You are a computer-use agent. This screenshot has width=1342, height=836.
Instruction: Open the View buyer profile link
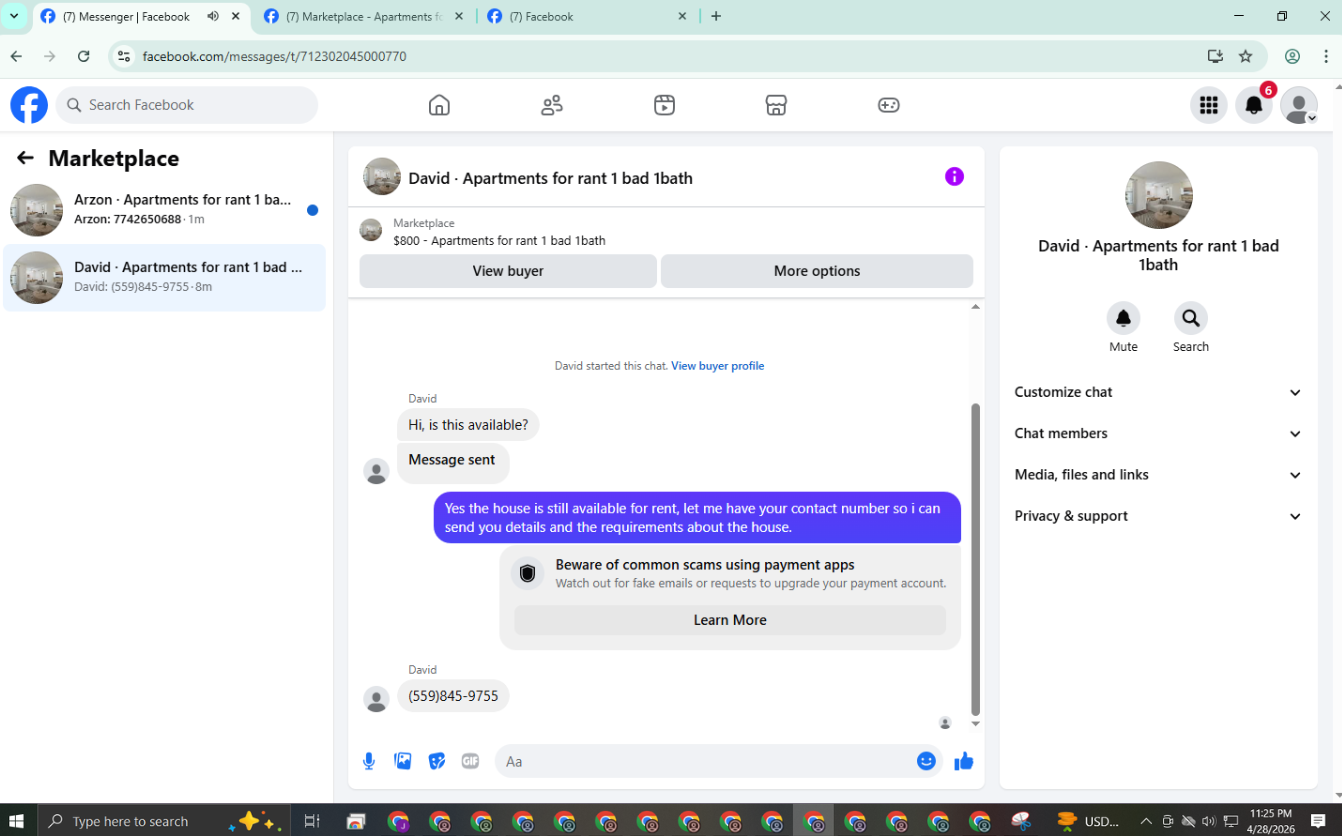pos(717,366)
